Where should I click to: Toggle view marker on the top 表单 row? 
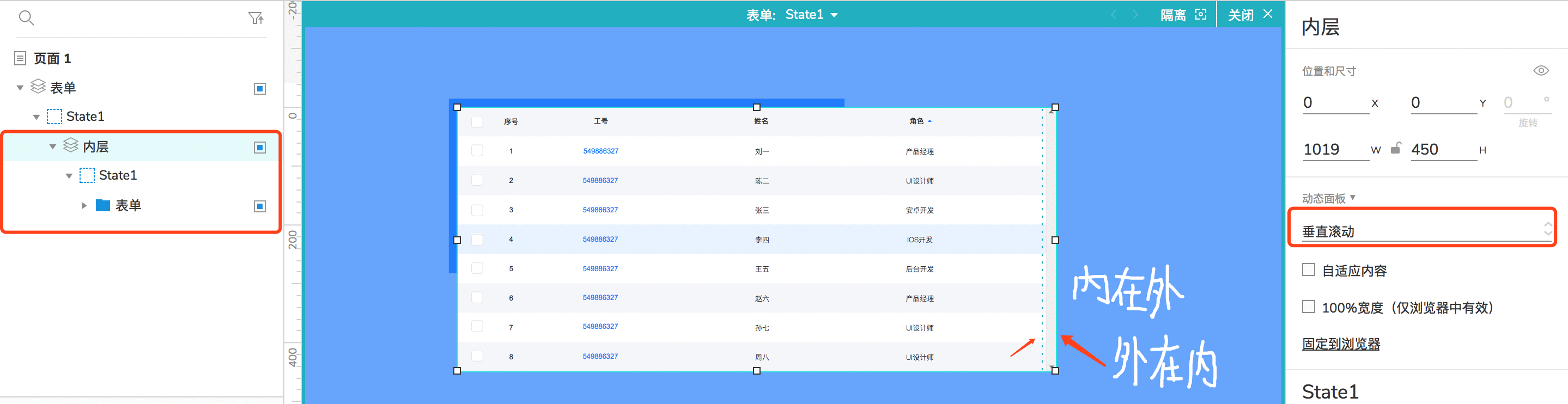point(260,89)
